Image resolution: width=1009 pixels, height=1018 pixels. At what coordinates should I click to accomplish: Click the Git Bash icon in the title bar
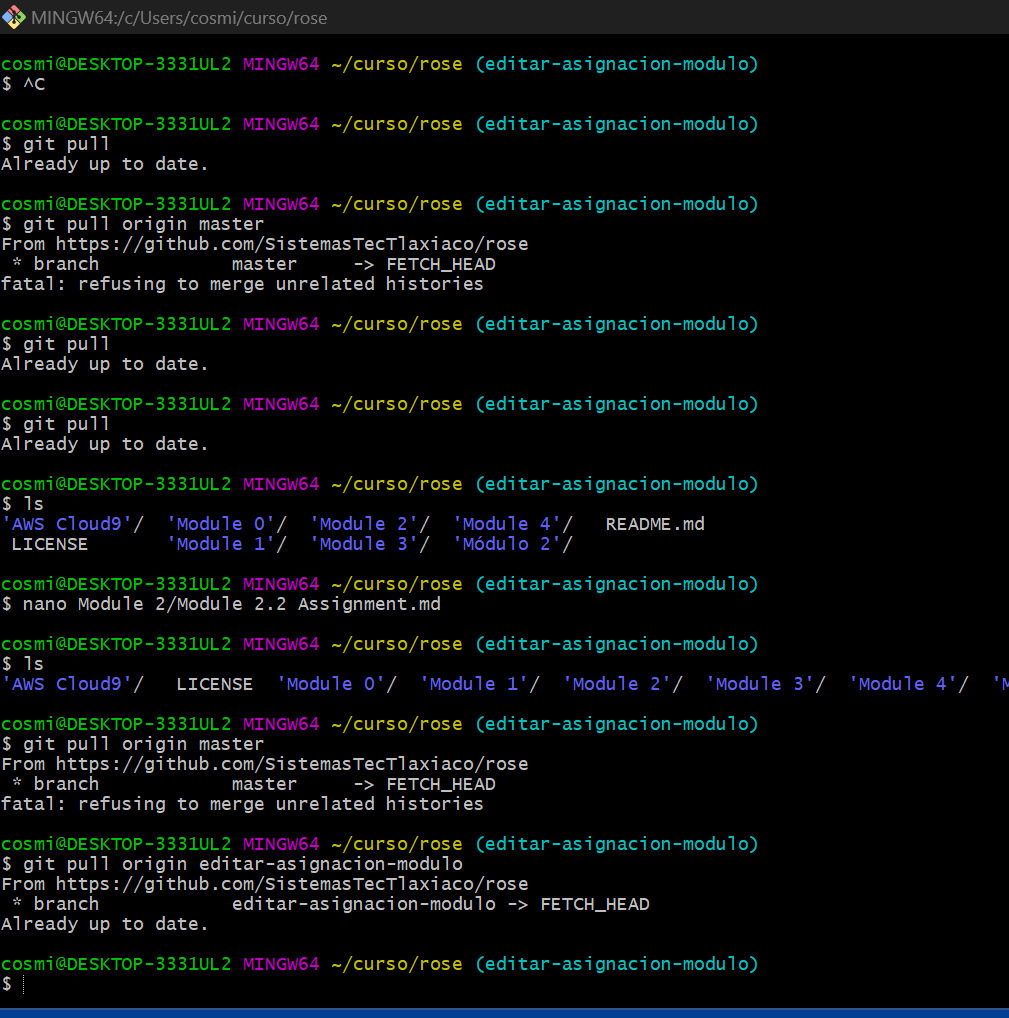[x=14, y=17]
